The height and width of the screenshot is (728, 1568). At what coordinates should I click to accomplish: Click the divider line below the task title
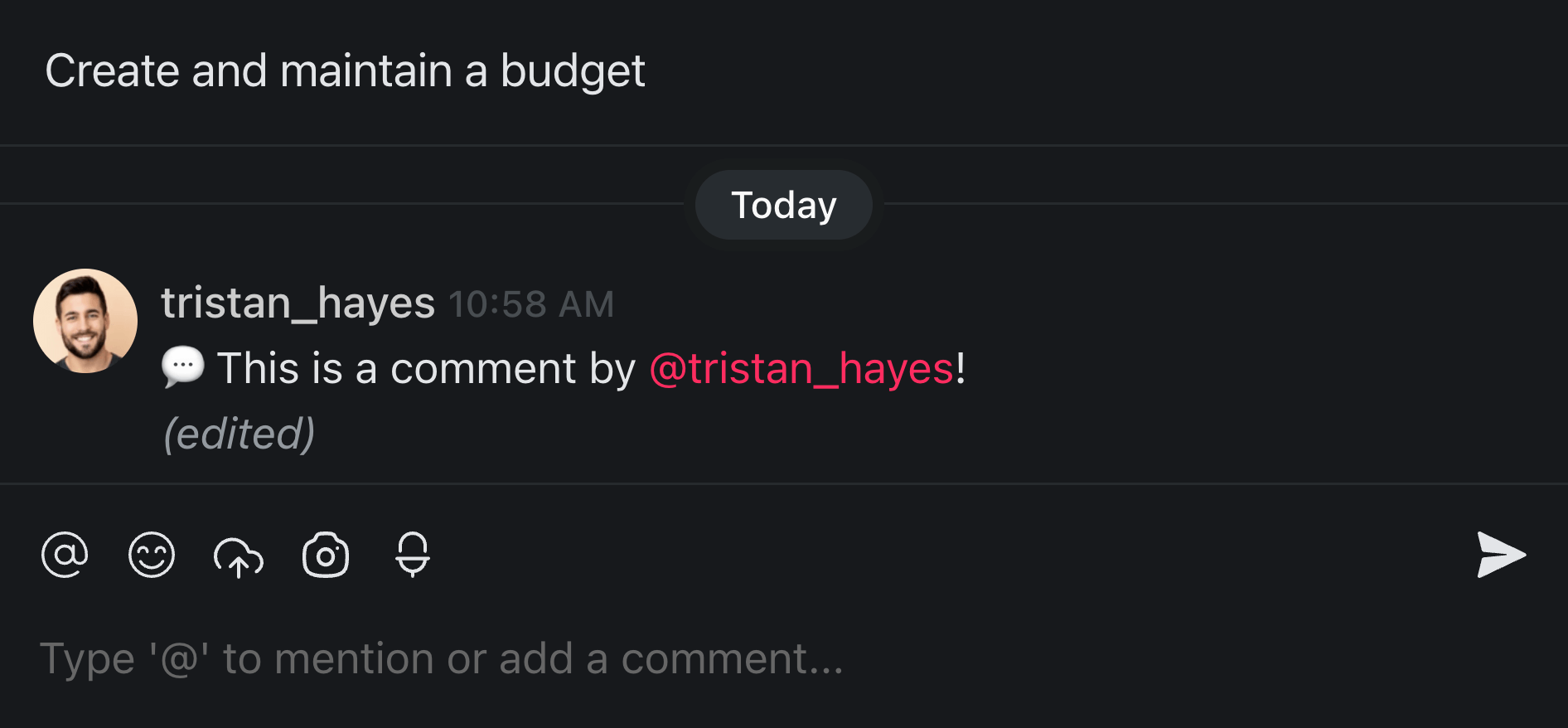coord(784,145)
